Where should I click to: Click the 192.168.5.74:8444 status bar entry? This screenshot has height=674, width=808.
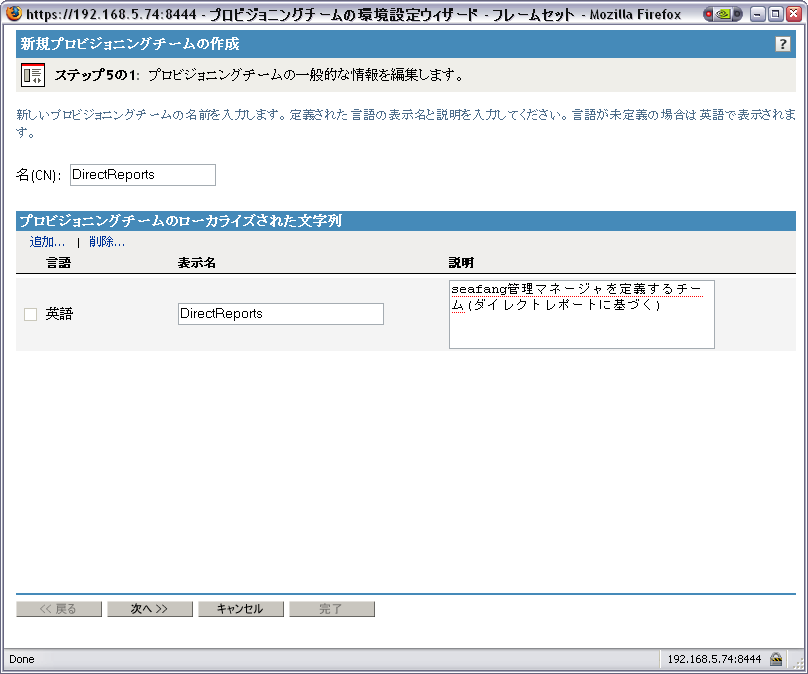[x=714, y=659]
